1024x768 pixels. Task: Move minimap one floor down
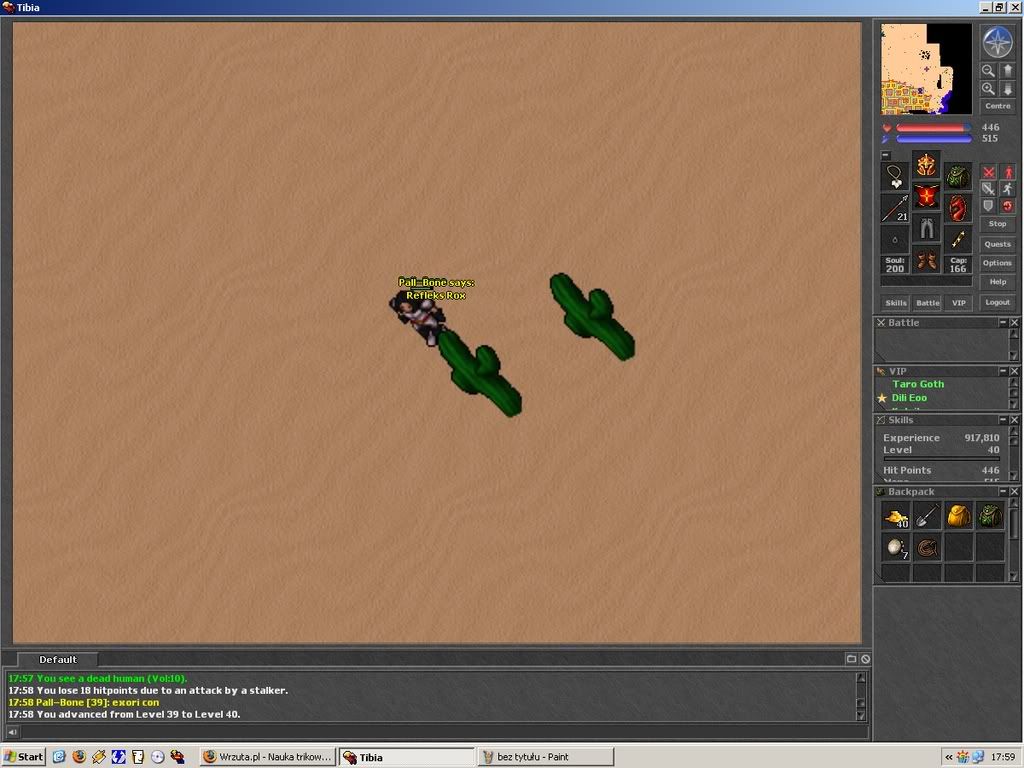tap(1007, 88)
